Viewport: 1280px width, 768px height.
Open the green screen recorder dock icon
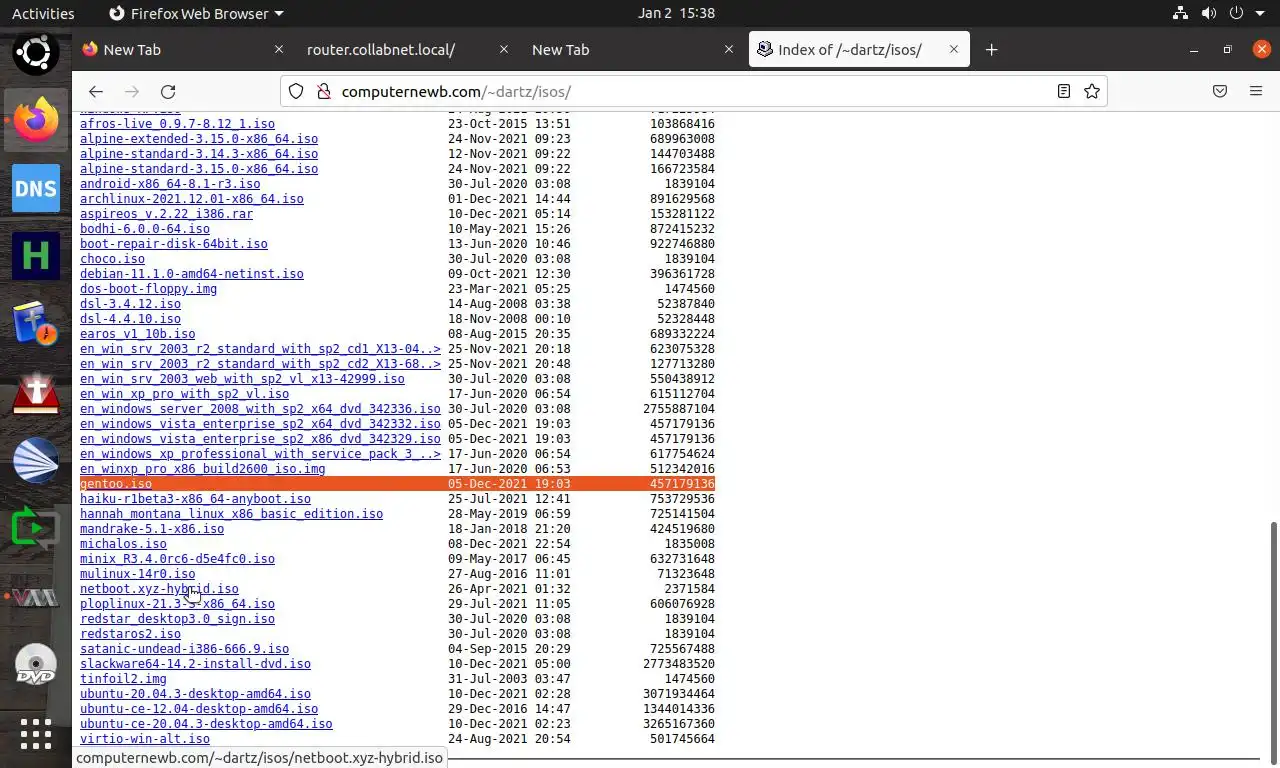point(36,528)
